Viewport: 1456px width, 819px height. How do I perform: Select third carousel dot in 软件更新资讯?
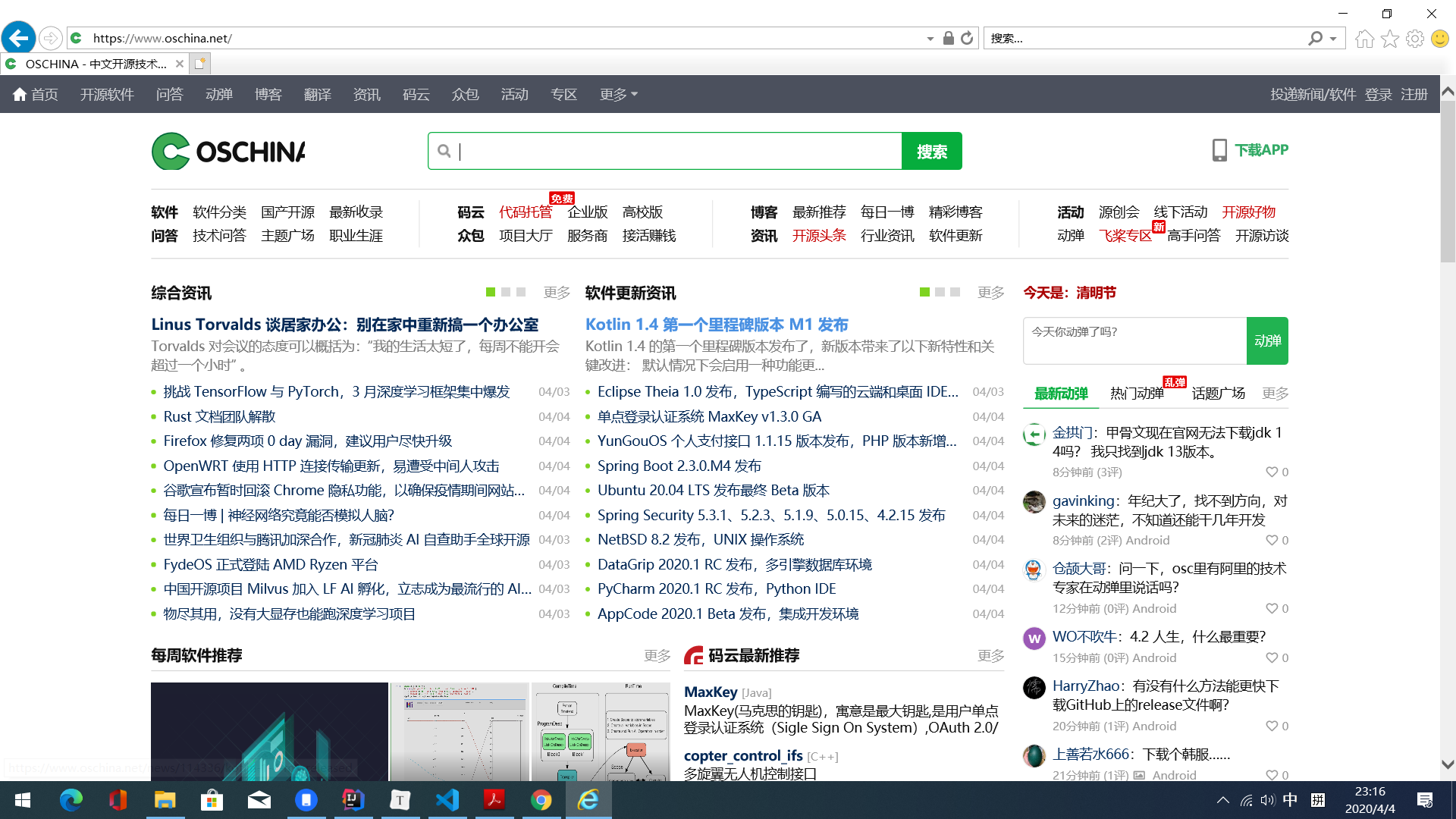(955, 292)
